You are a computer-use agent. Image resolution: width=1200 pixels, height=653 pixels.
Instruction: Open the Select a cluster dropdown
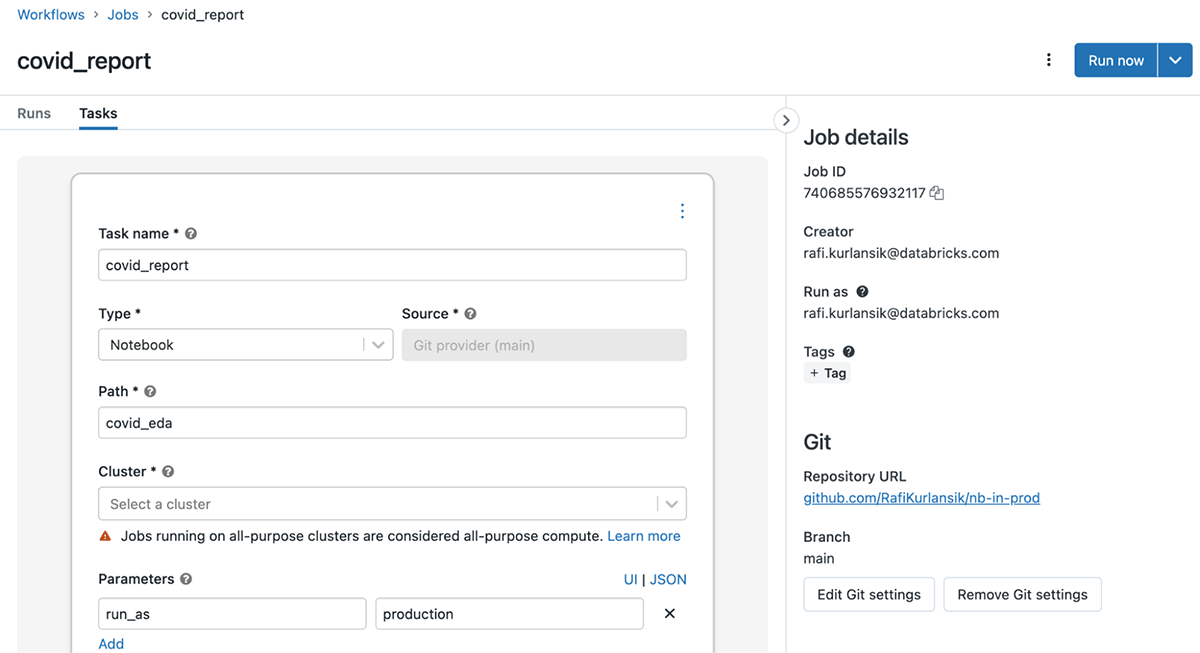pyautogui.click(x=392, y=504)
